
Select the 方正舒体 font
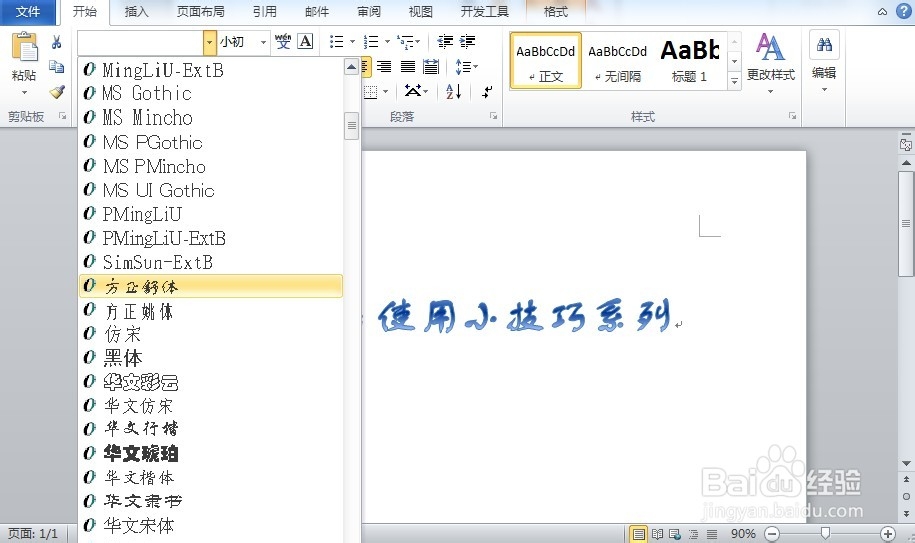[211, 286]
